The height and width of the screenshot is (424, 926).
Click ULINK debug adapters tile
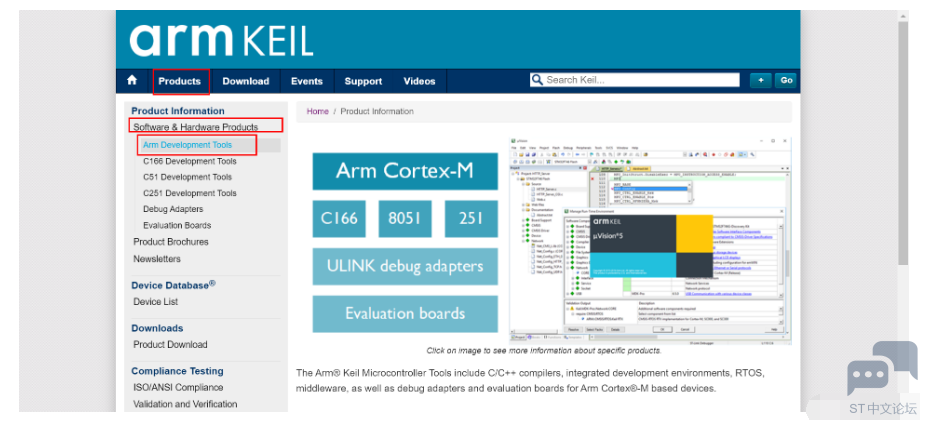point(405,266)
